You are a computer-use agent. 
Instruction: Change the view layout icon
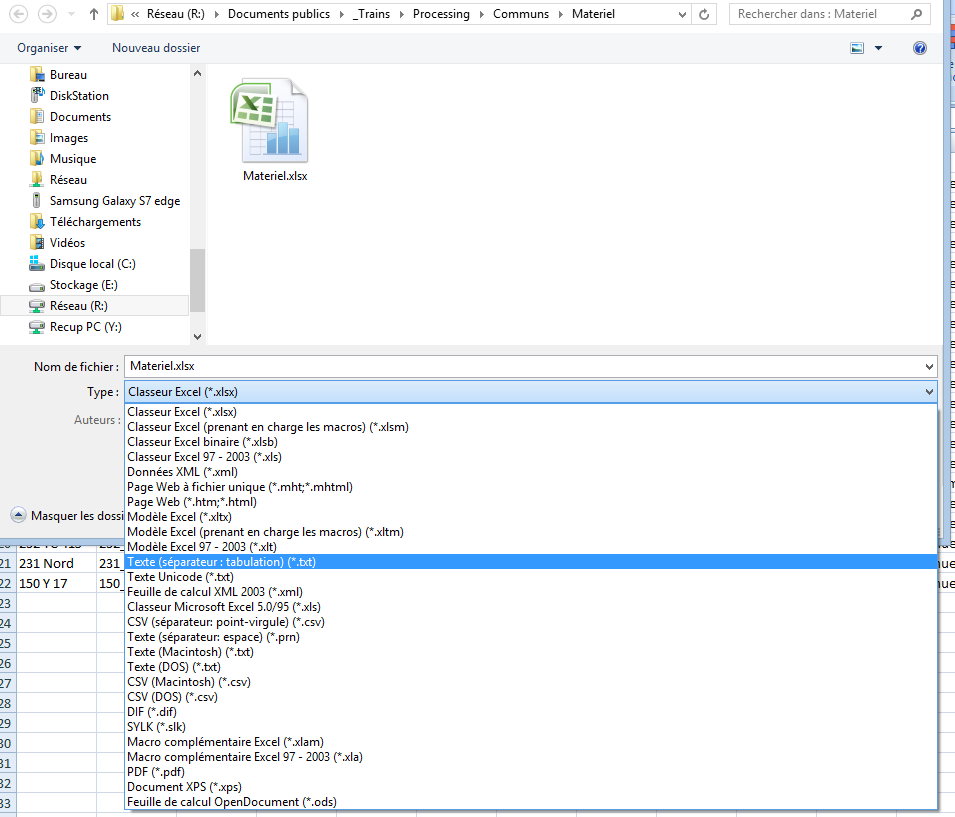pyautogui.click(x=857, y=48)
